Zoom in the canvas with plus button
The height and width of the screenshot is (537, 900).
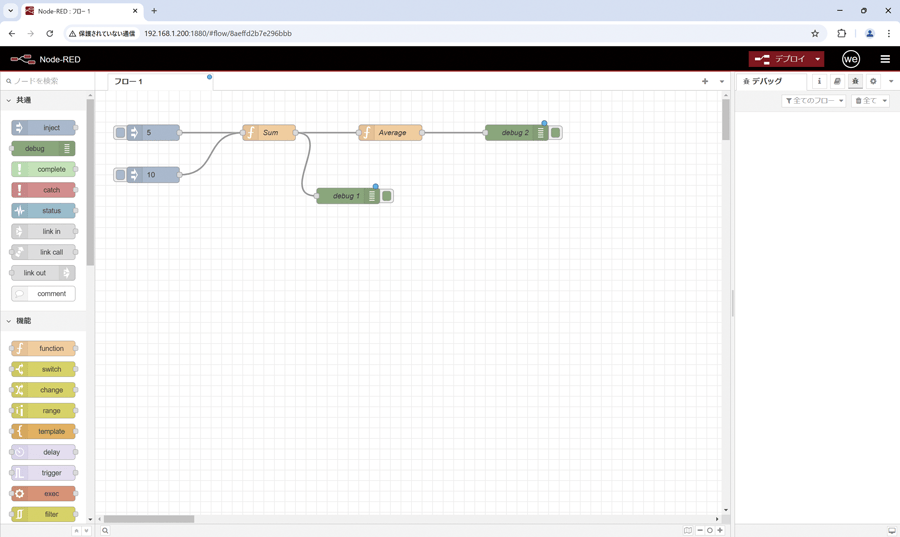(x=720, y=530)
